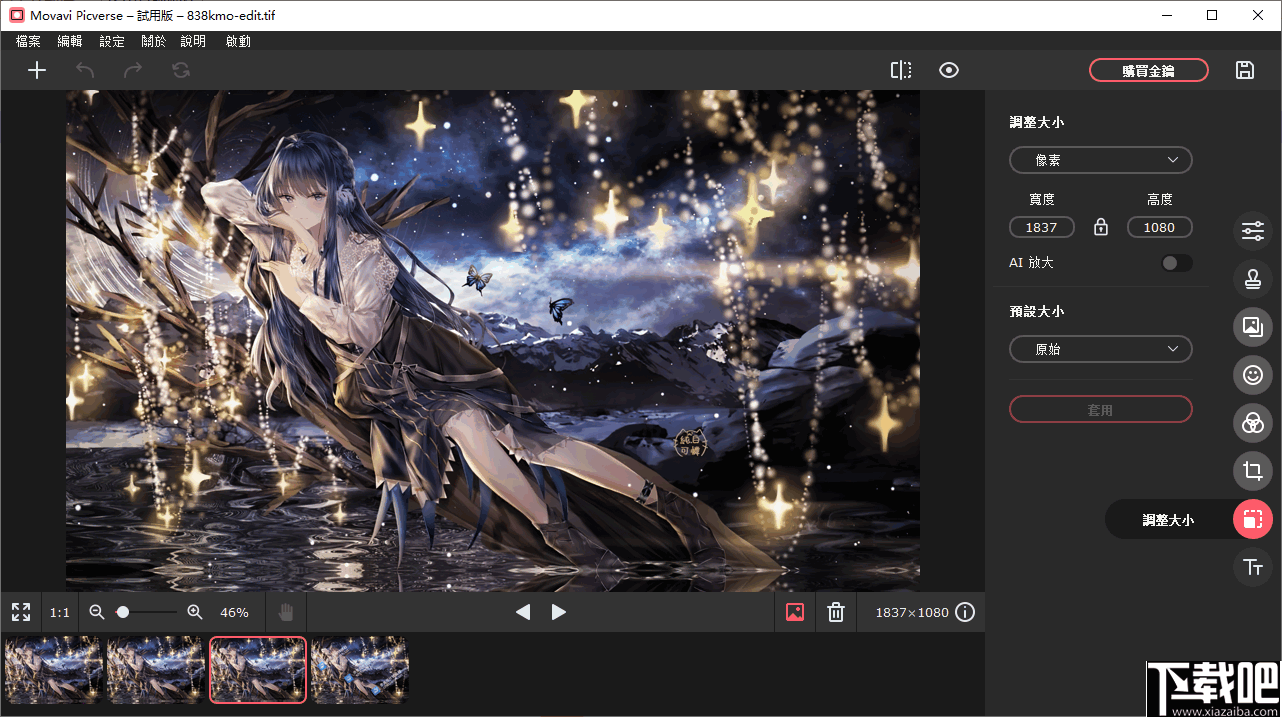Select the first filmstrip thumbnail
1282x717 pixels.
tap(54, 670)
